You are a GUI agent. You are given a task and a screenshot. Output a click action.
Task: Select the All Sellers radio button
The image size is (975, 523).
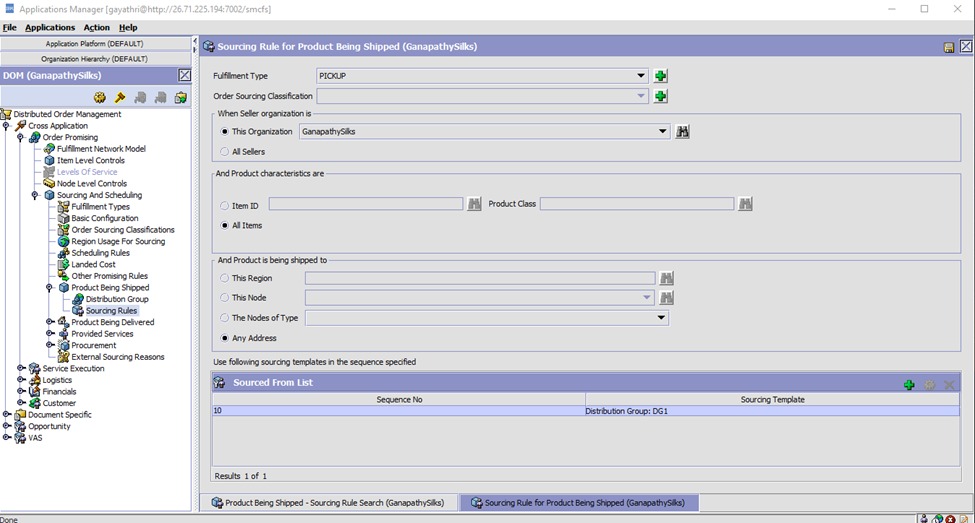[224, 151]
